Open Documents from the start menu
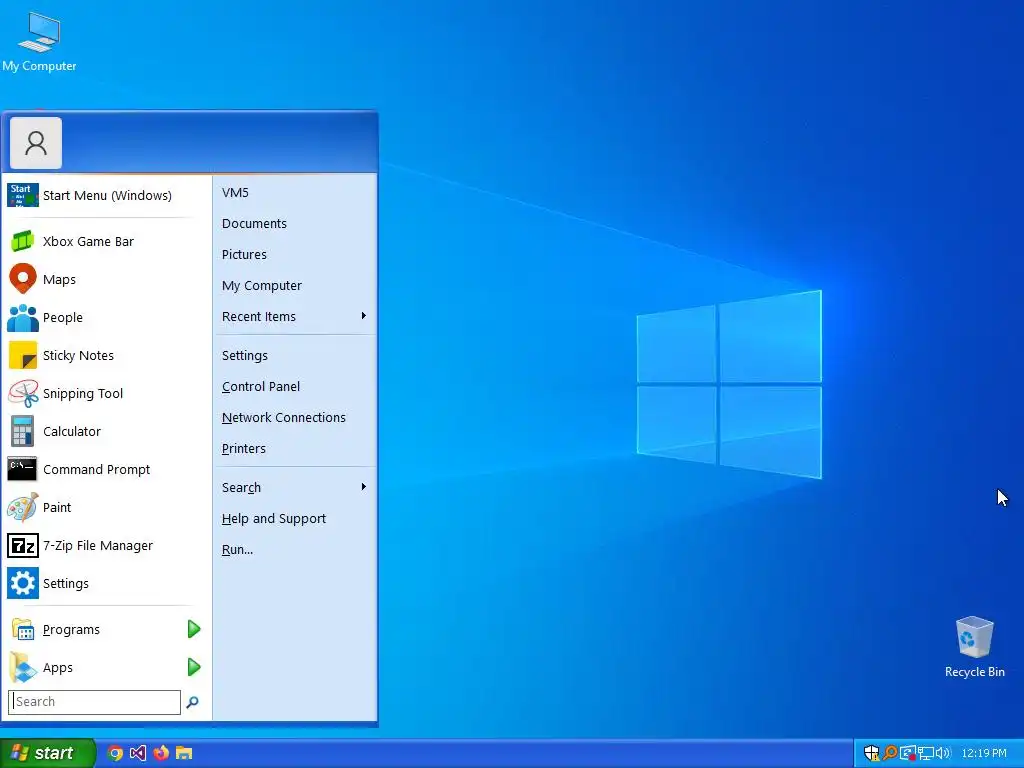Viewport: 1024px width, 768px height. [295, 223]
